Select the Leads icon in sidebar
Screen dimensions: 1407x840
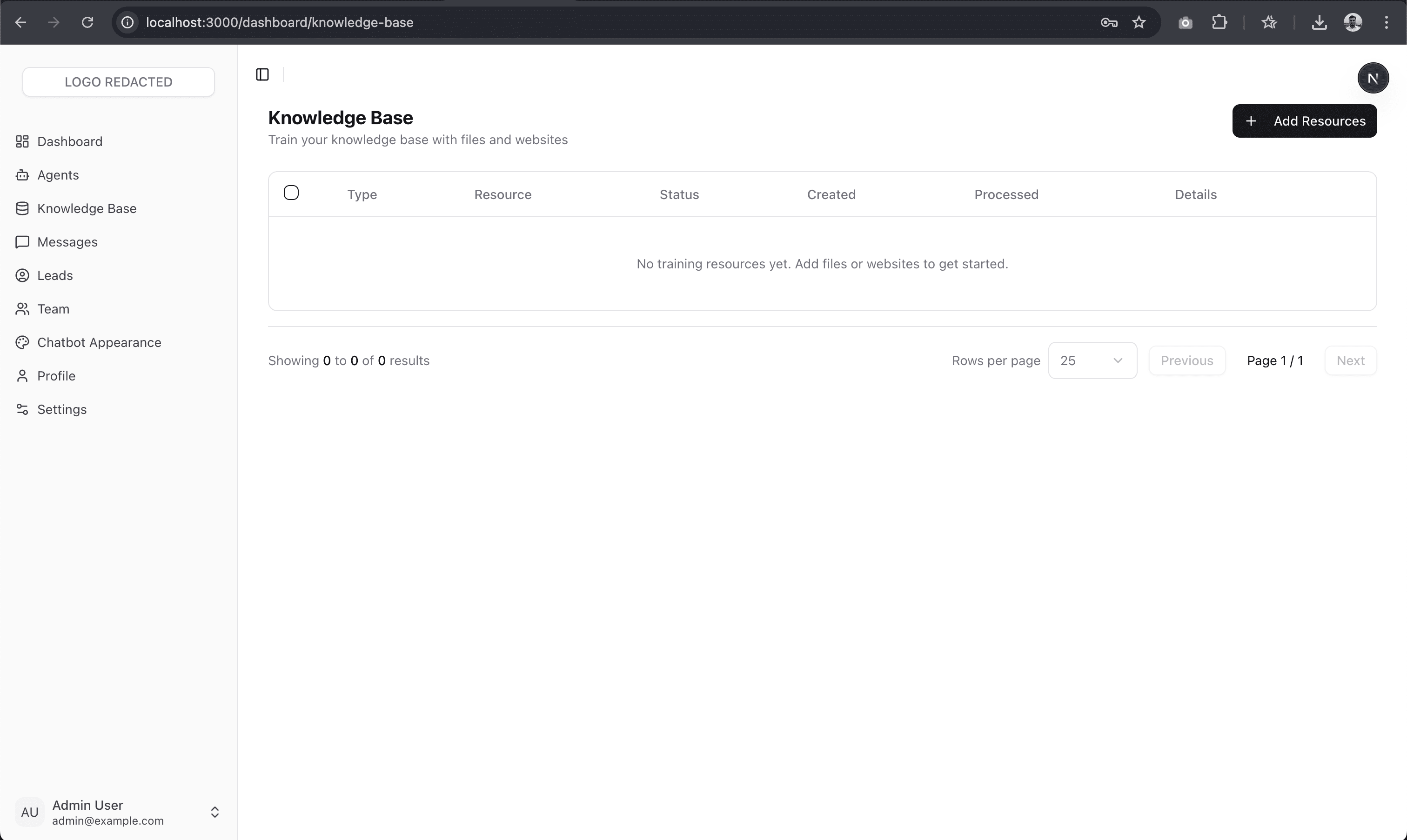(22, 275)
